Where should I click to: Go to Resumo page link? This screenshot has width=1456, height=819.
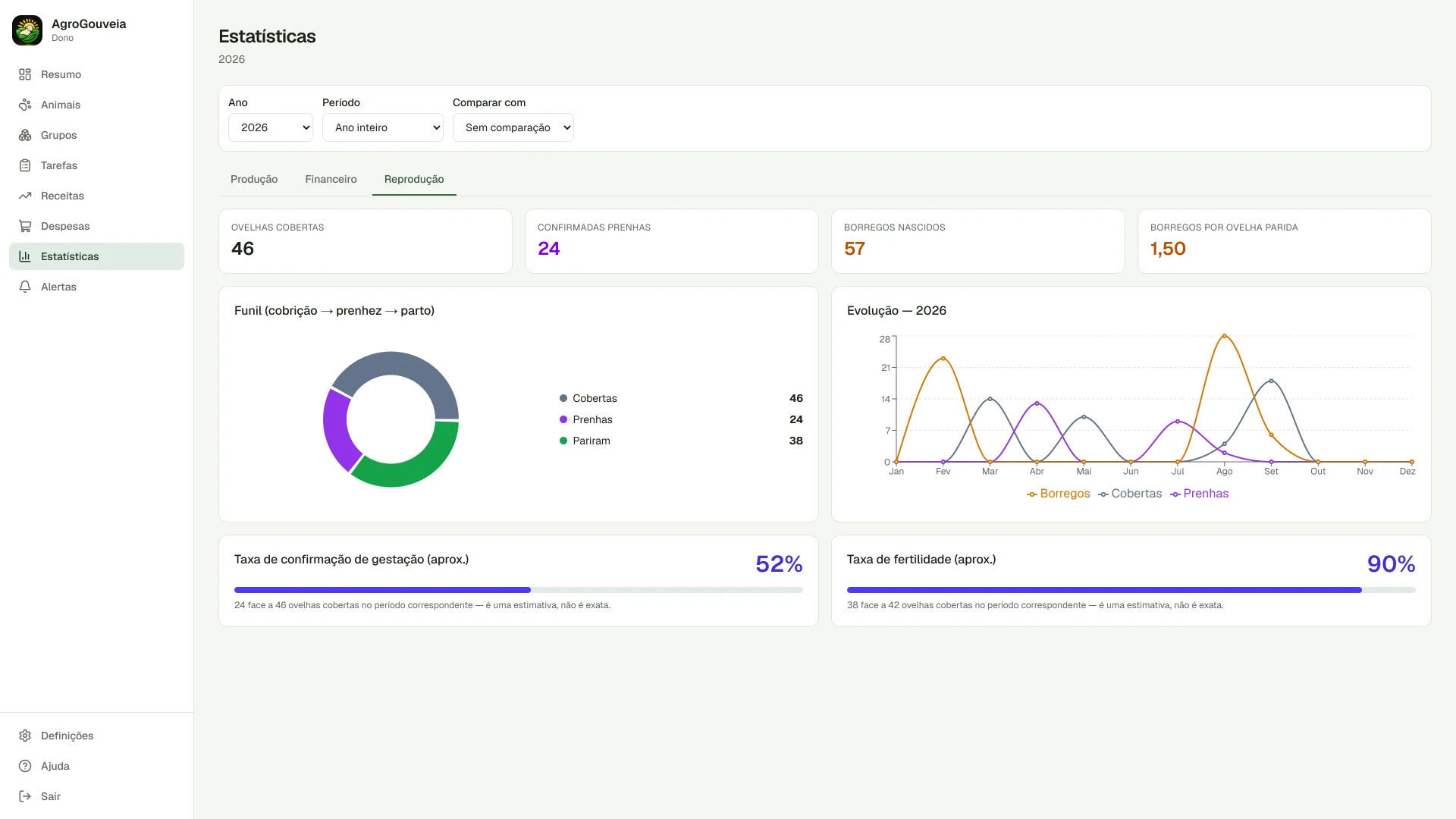pyautogui.click(x=96, y=74)
